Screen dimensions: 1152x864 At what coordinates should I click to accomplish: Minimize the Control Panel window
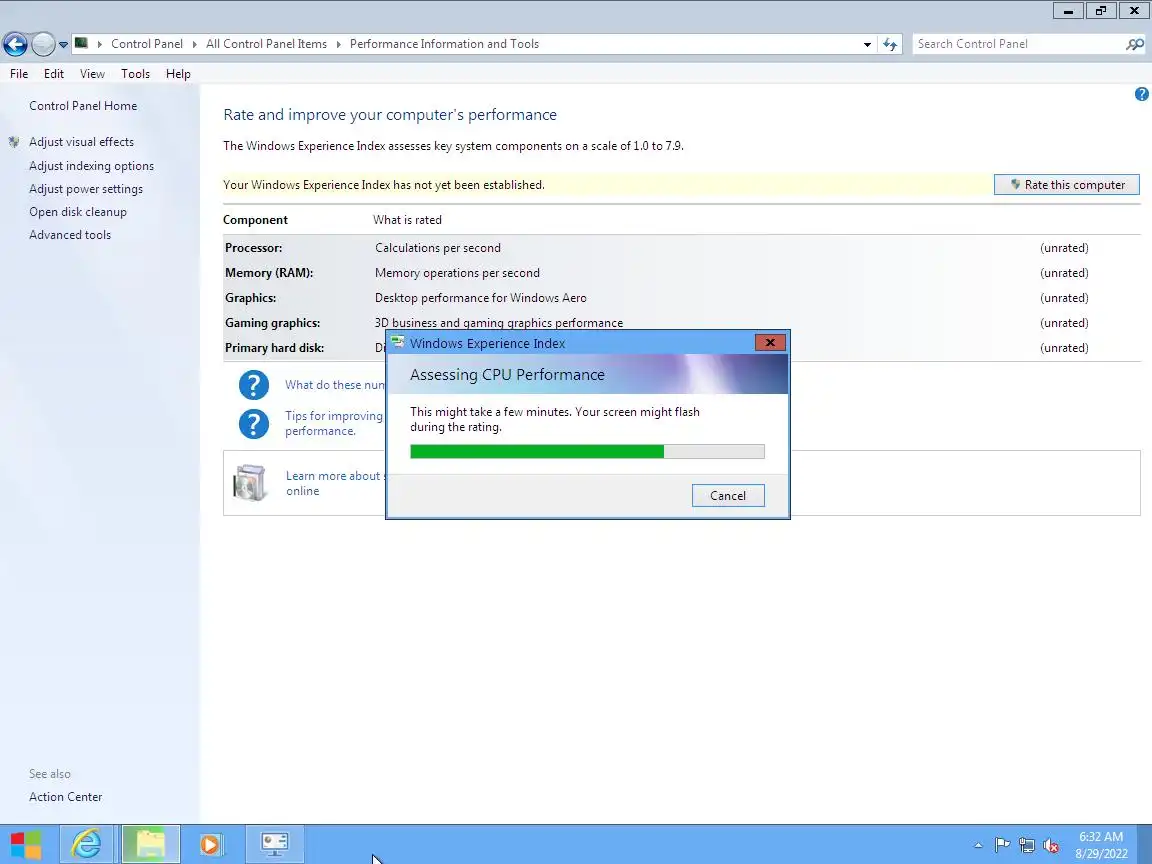click(x=1068, y=10)
